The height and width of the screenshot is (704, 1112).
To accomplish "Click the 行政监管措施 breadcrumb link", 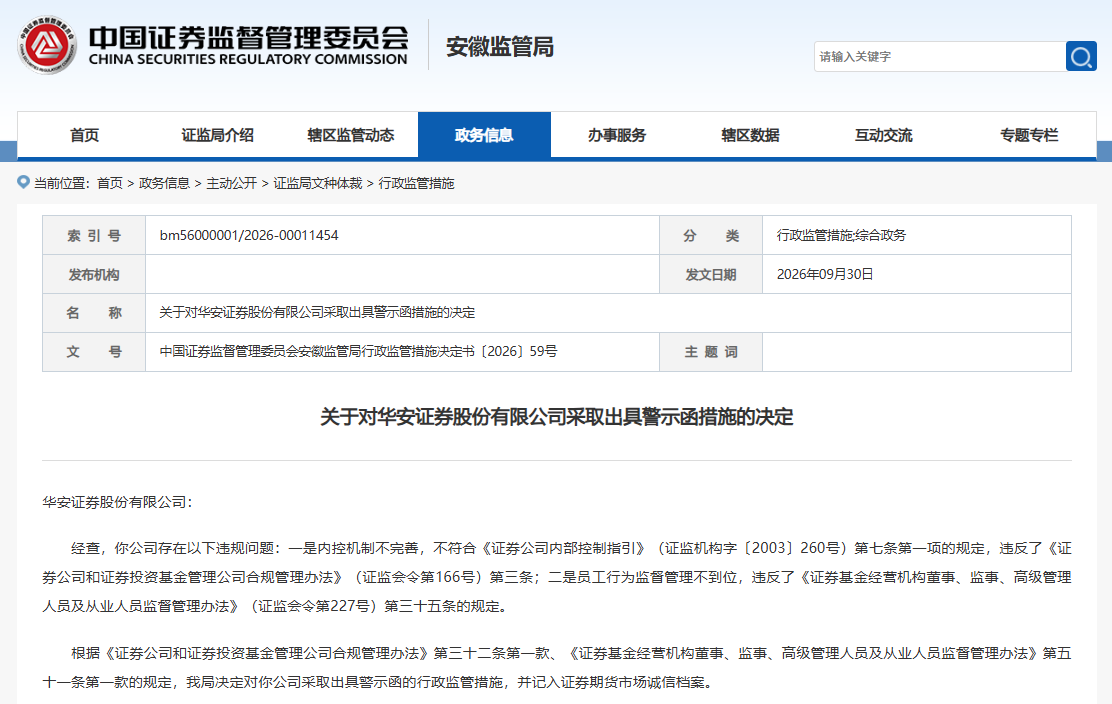I will [416, 184].
